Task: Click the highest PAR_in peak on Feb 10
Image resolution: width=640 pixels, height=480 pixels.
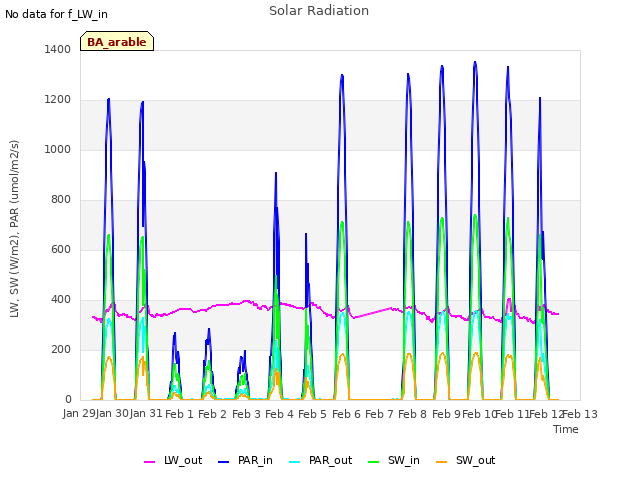Action: pos(475,62)
